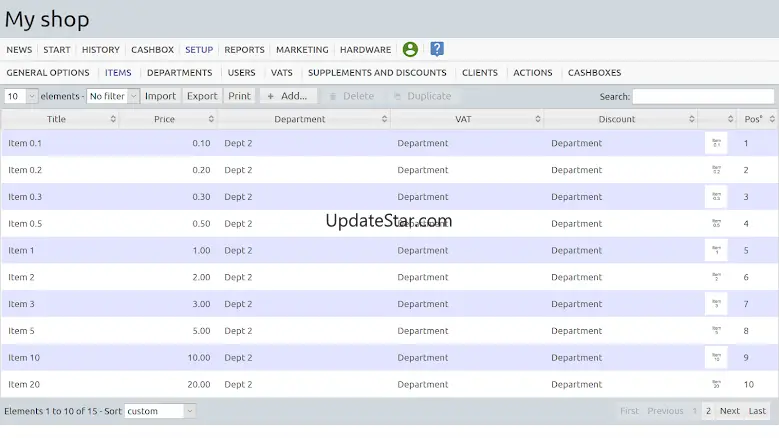The image size is (779, 438).
Task: Switch to the CASHBOXES tab
Action: tap(594, 73)
